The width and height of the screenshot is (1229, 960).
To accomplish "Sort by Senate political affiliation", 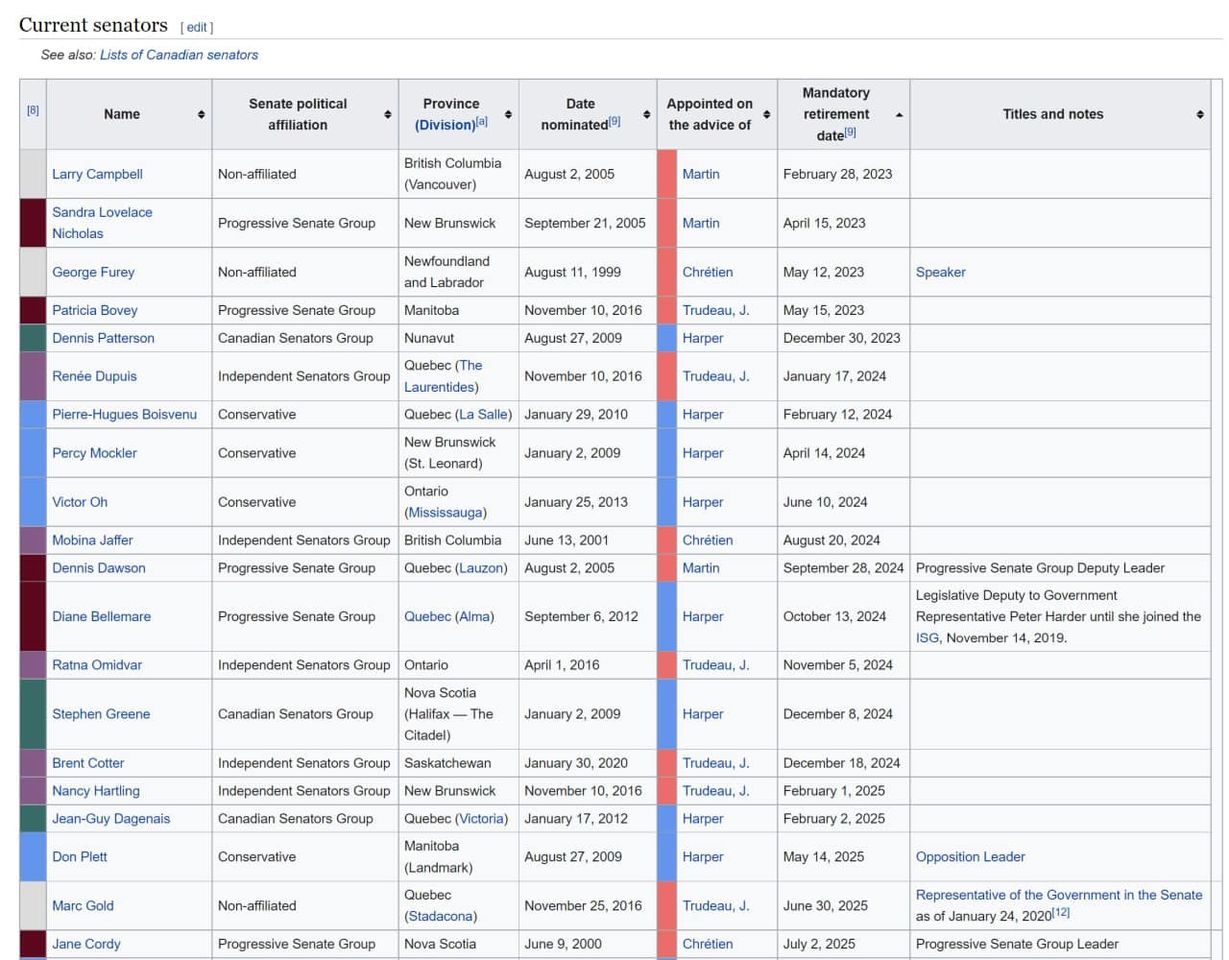I will 386,114.
